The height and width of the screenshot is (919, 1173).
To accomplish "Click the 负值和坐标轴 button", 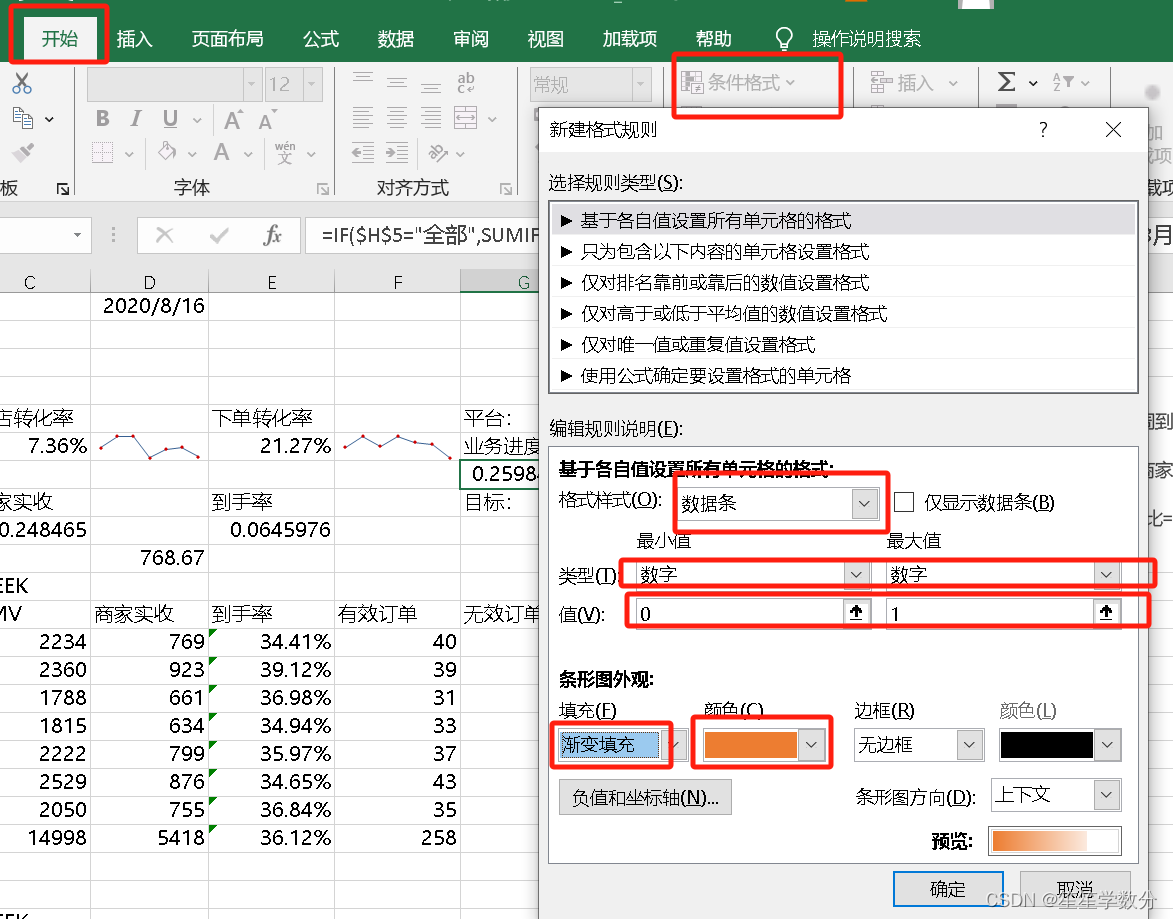I will click(x=645, y=797).
